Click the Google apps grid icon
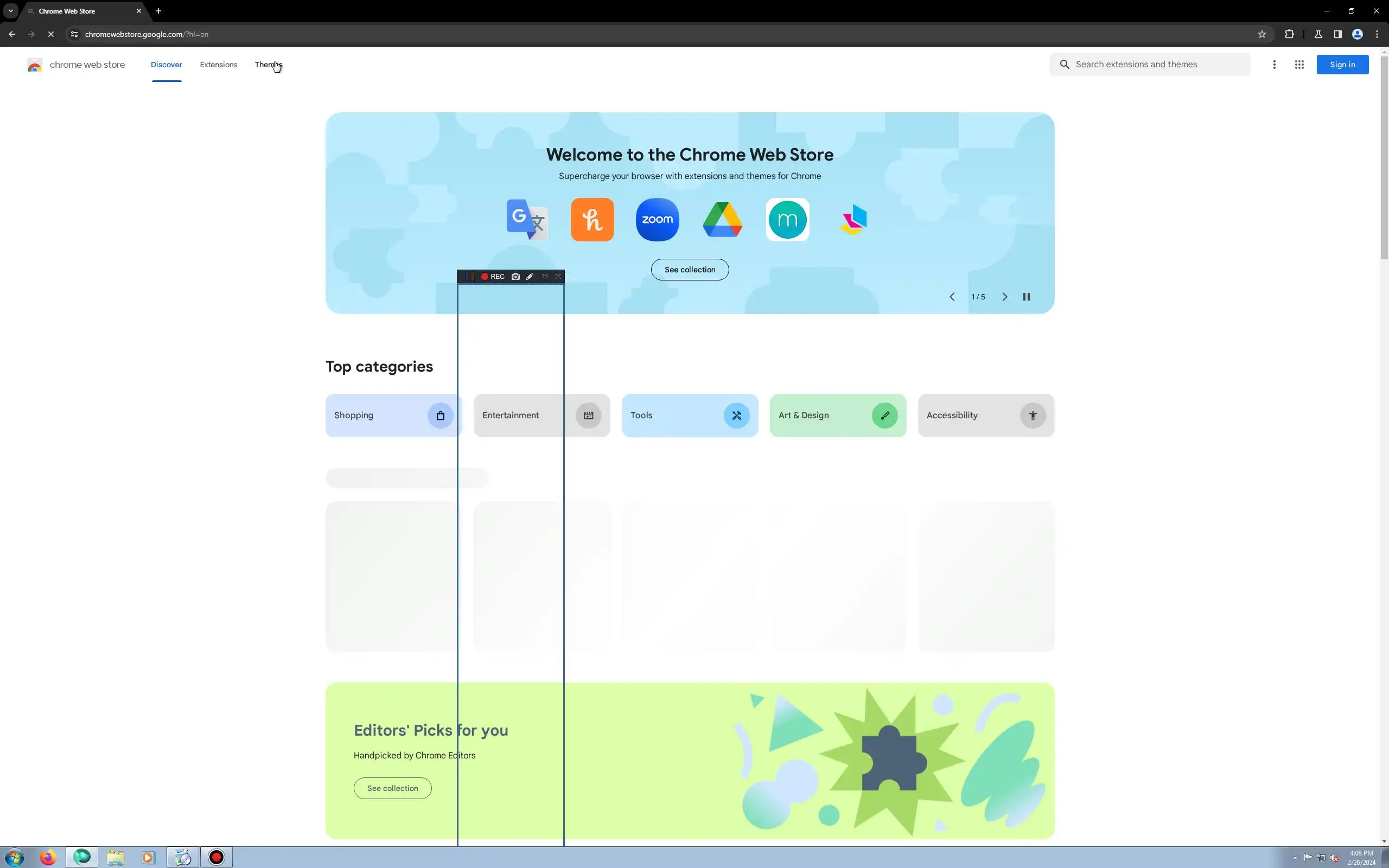 click(x=1299, y=65)
